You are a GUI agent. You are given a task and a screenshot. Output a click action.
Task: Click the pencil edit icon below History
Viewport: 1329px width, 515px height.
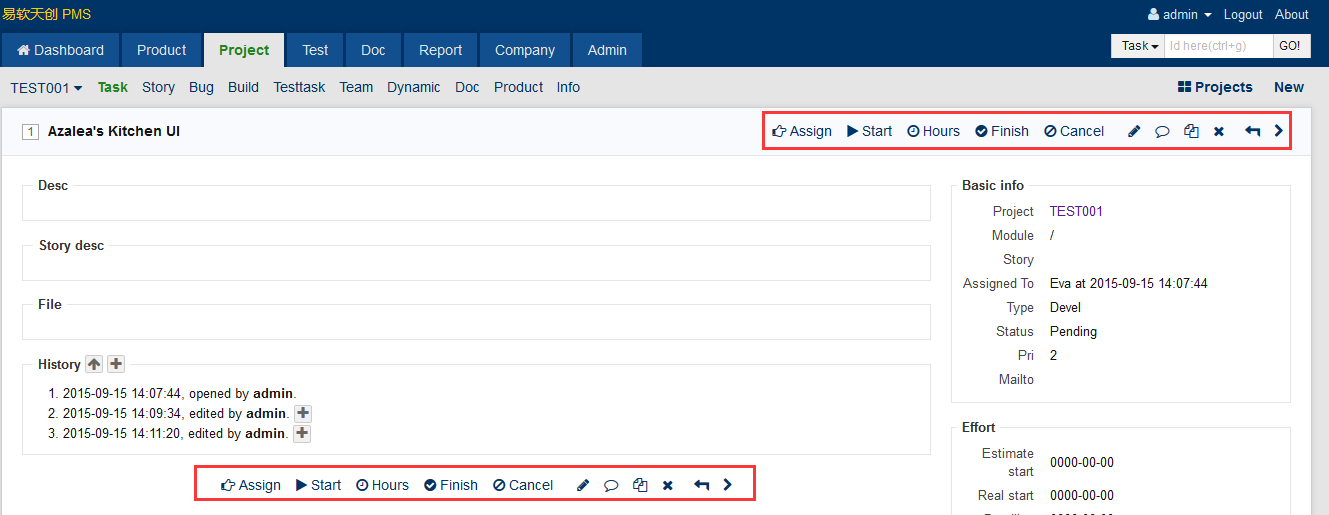583,485
